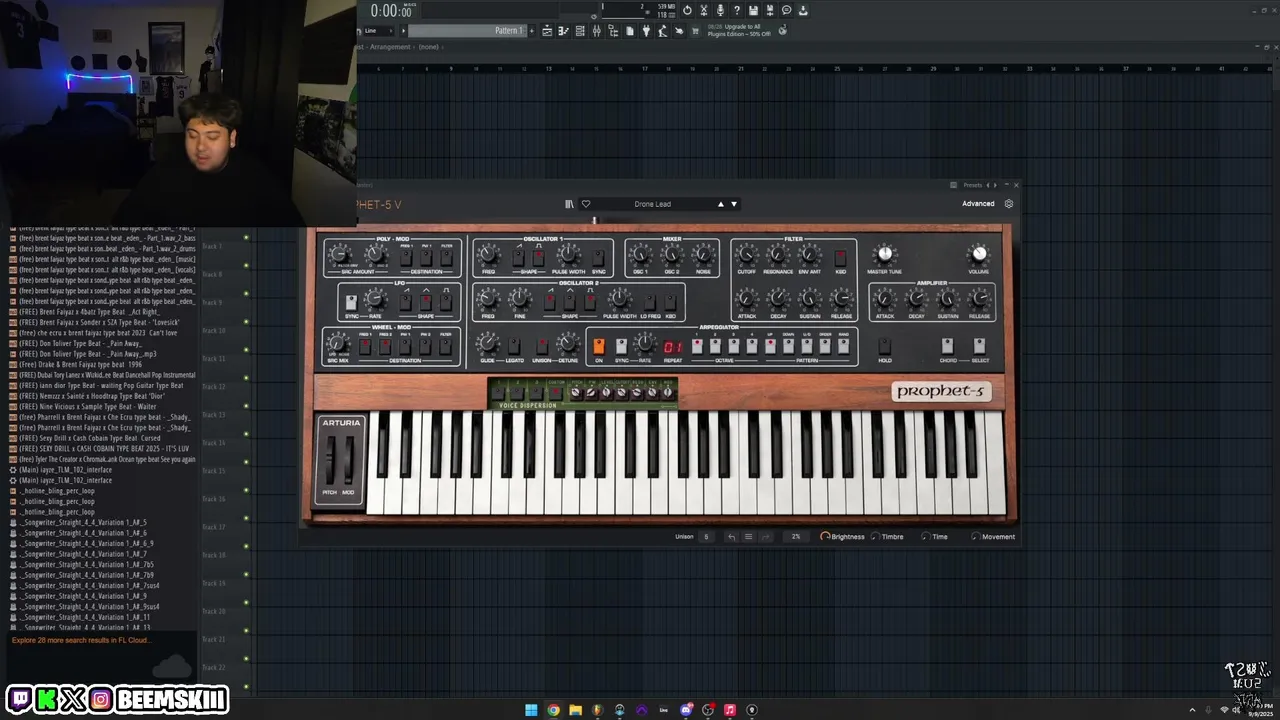Screen dimensions: 1280x720
Task: Open the FL Studio help question mark icon
Action: point(736,10)
